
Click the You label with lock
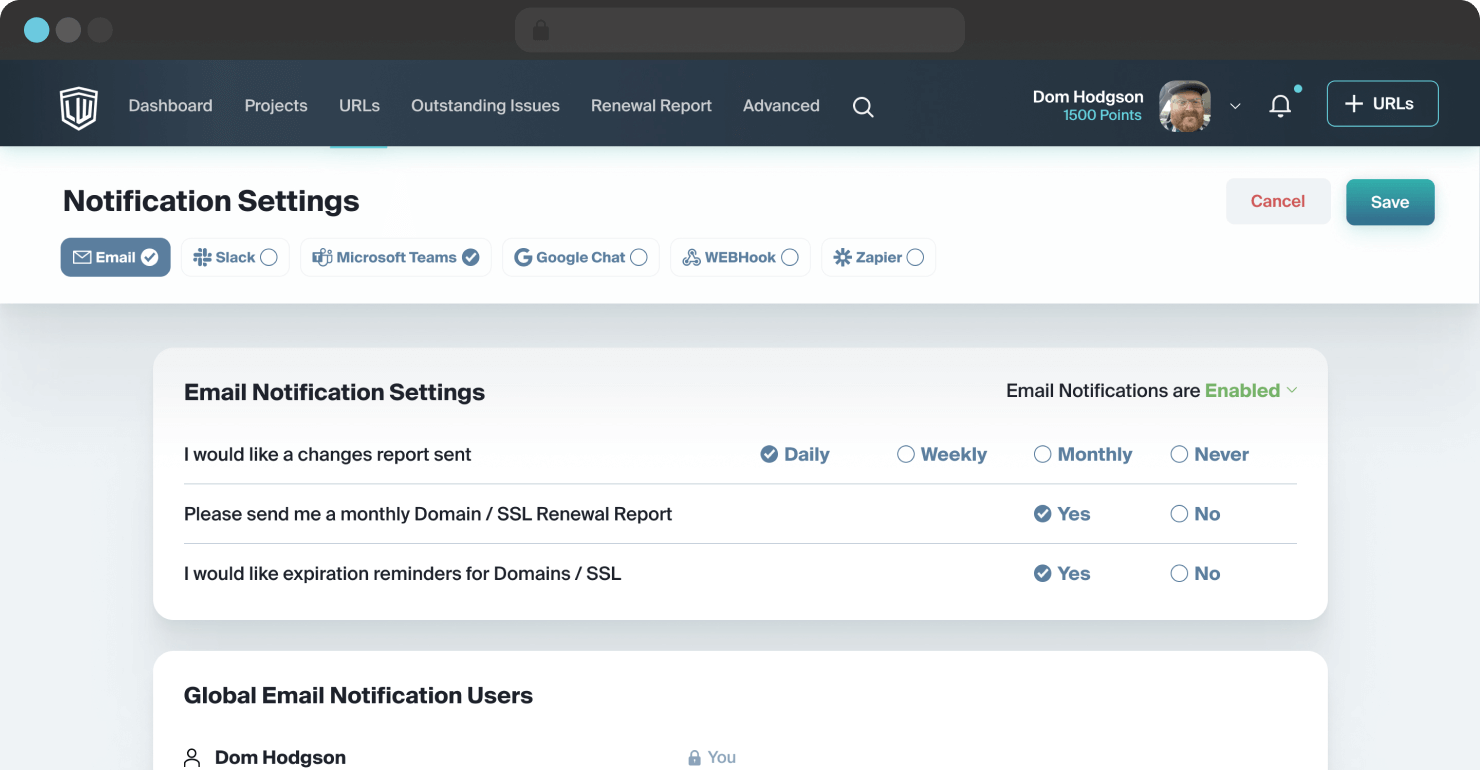(x=712, y=758)
